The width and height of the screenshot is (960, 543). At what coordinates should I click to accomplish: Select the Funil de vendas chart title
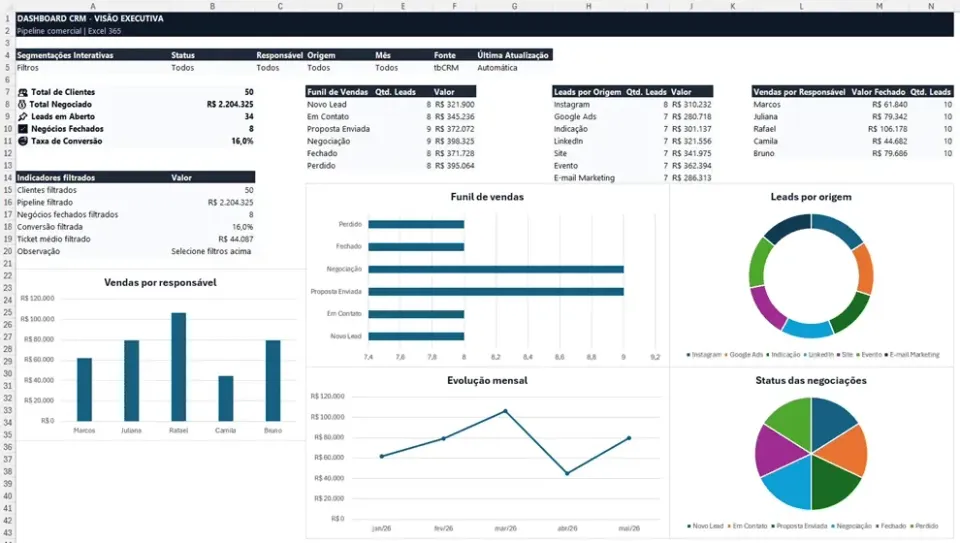pyautogui.click(x=487, y=197)
